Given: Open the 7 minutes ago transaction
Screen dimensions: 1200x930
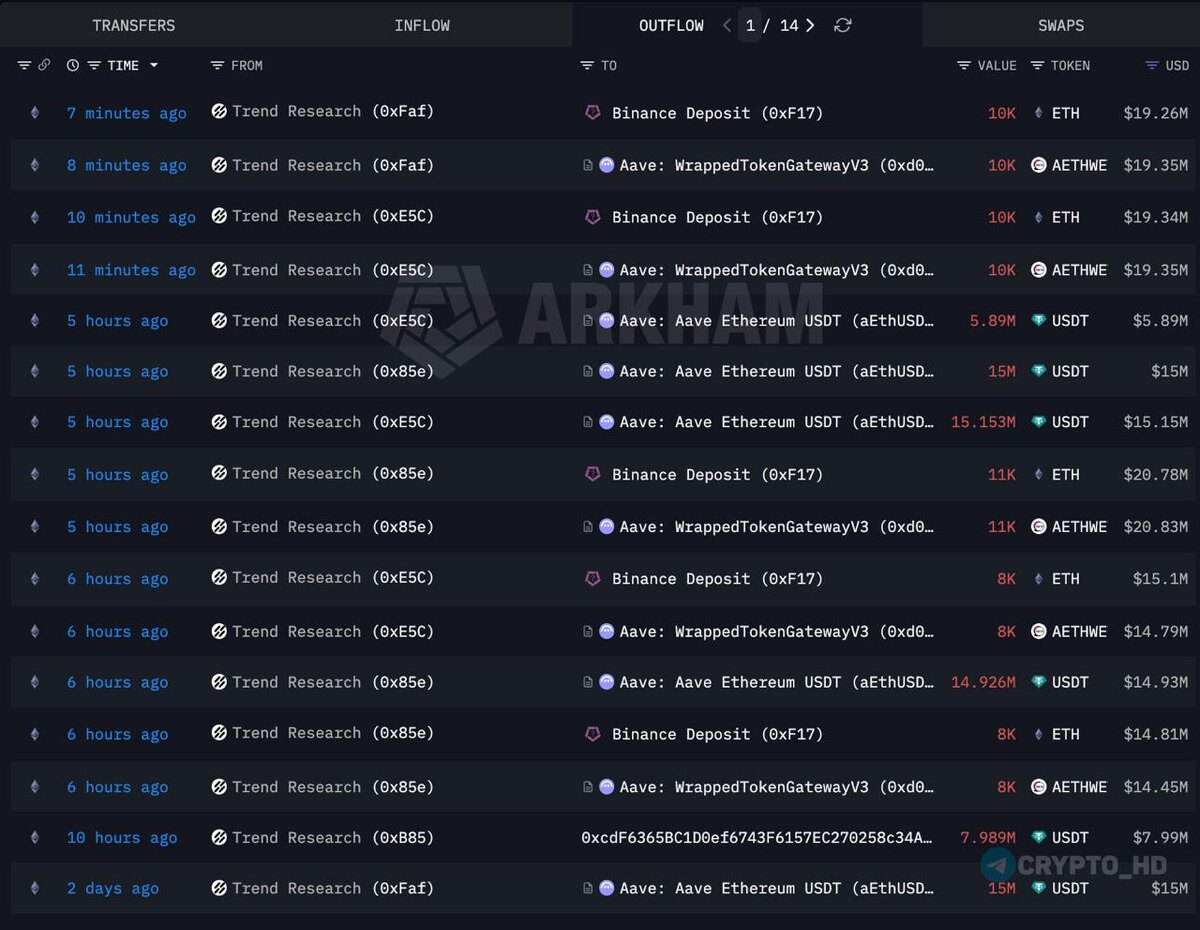Looking at the screenshot, I should point(126,113).
